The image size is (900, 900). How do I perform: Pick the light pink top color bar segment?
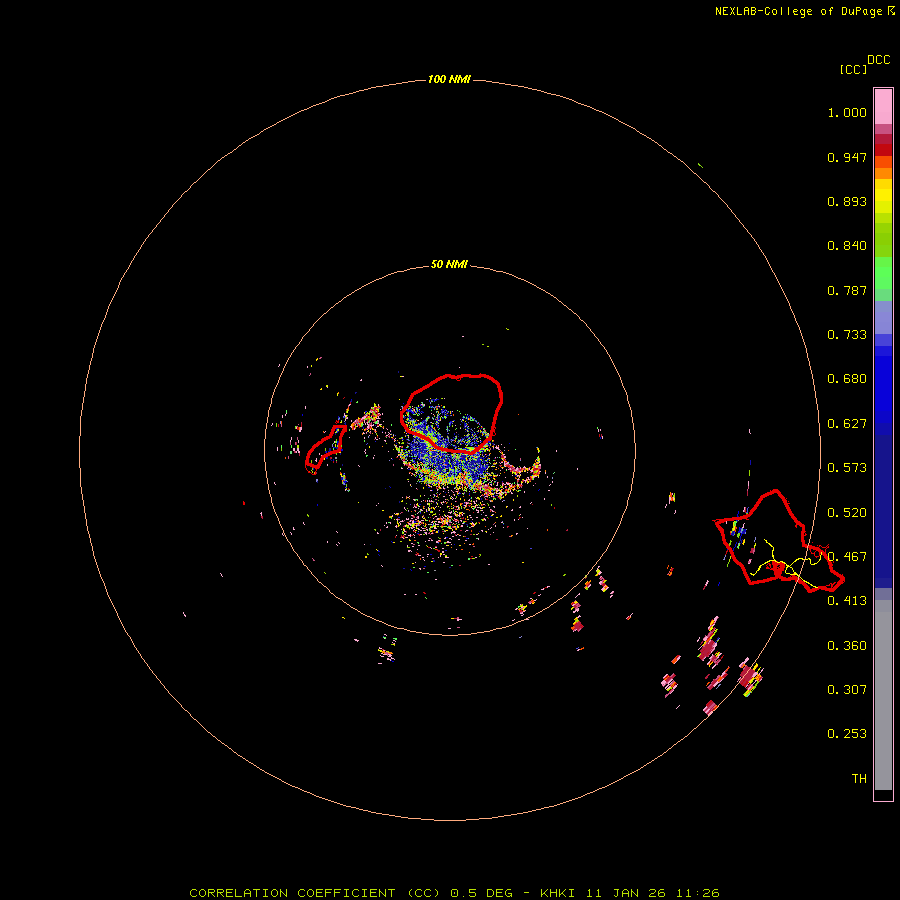[883, 107]
